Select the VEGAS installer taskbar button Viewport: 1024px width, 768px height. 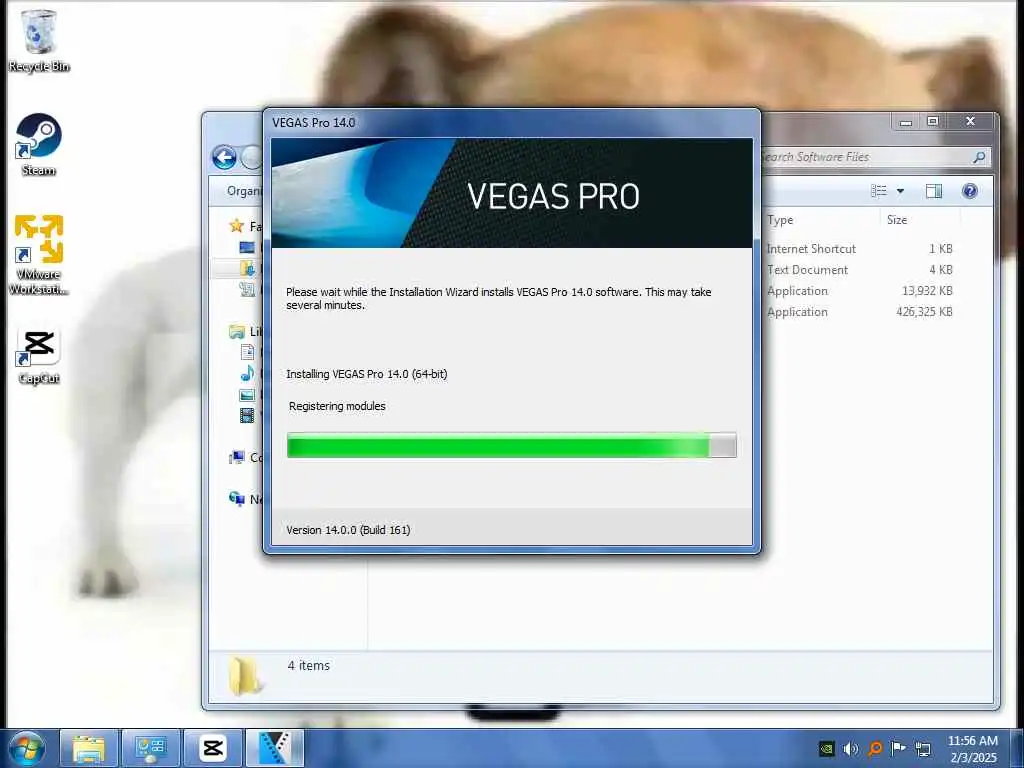[x=275, y=748]
